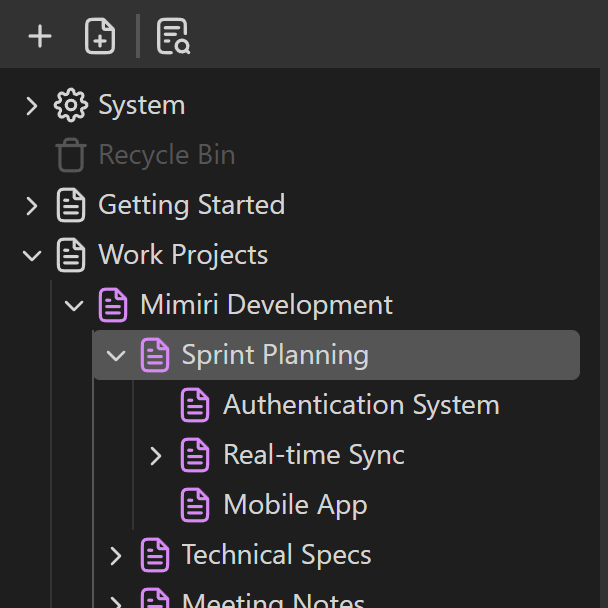Select the Work Projects label
The height and width of the screenshot is (608, 608).
(x=183, y=255)
